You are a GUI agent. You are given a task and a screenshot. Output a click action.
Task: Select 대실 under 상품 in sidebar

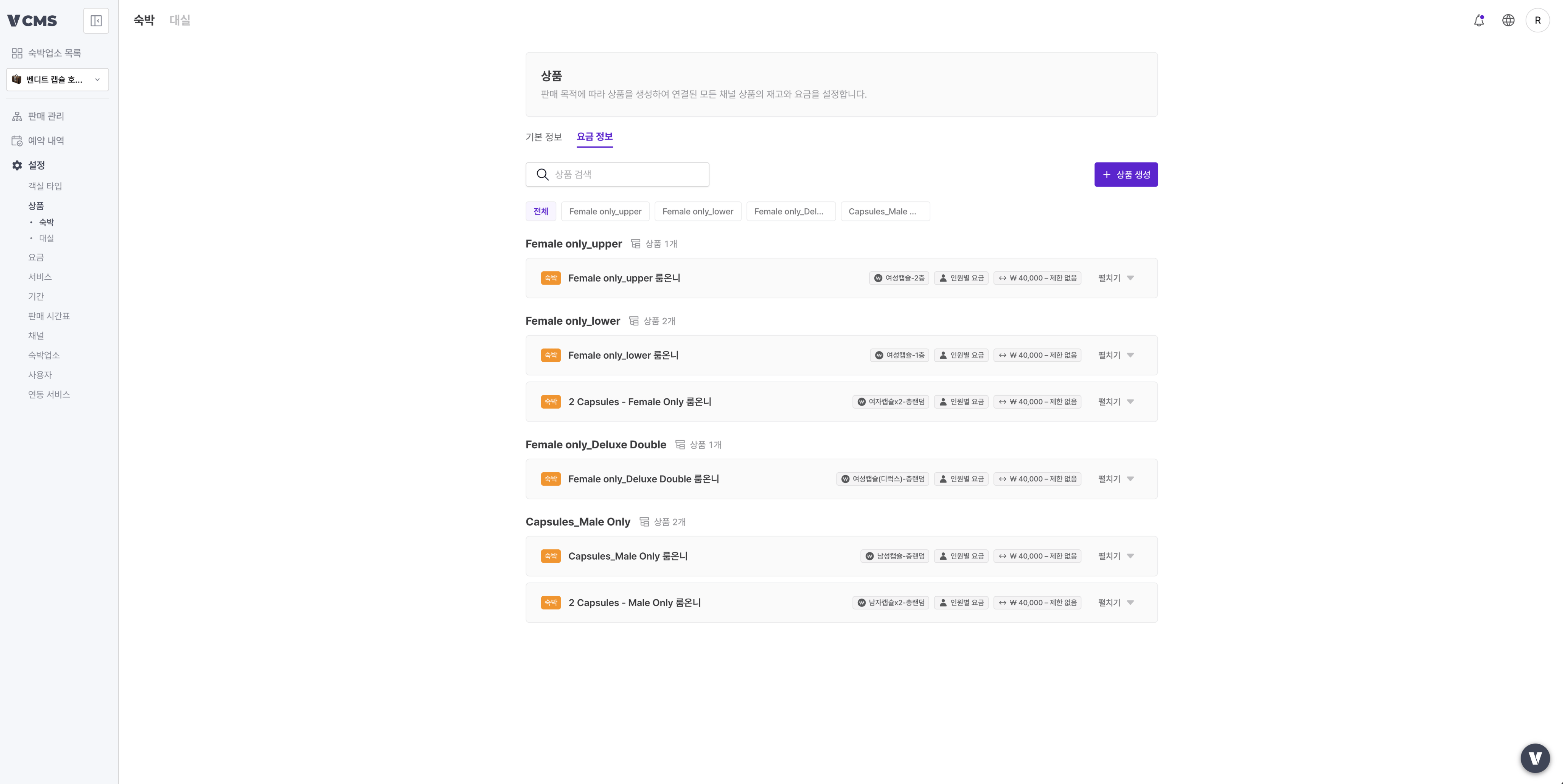click(x=47, y=238)
